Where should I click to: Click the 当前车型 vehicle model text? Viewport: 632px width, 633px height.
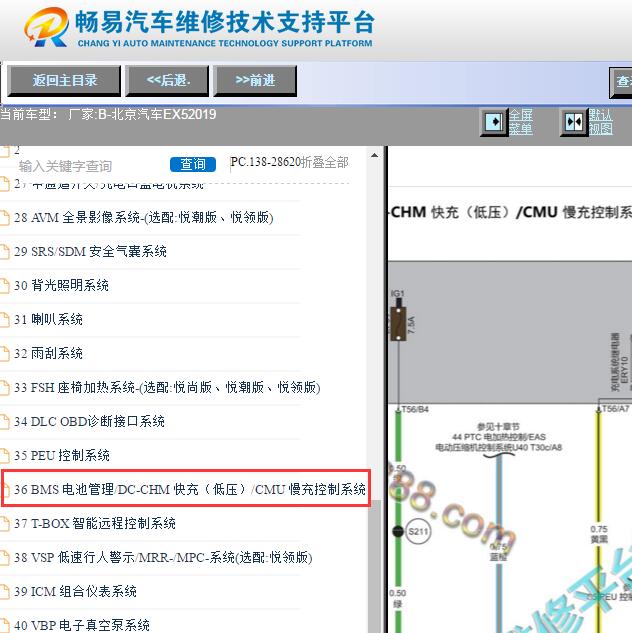108,115
